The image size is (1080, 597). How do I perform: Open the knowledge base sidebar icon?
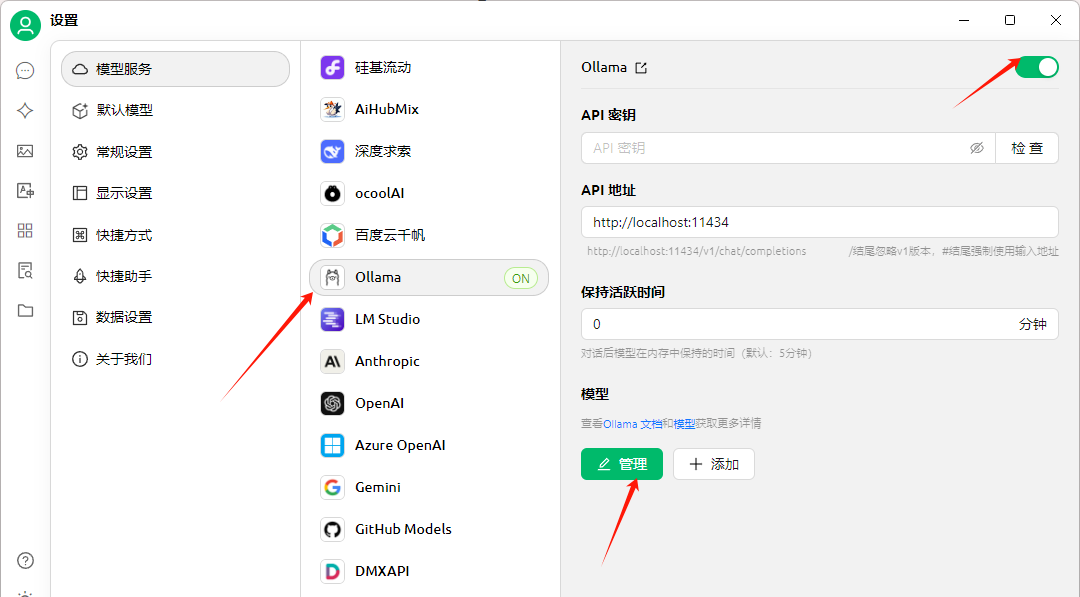25,271
